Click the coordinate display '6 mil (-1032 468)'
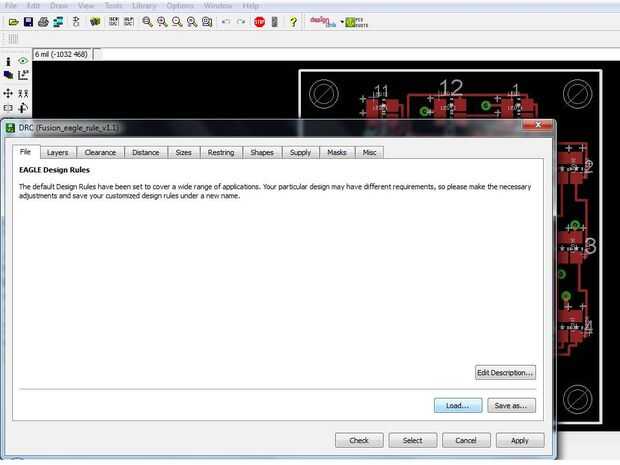 [x=62, y=54]
